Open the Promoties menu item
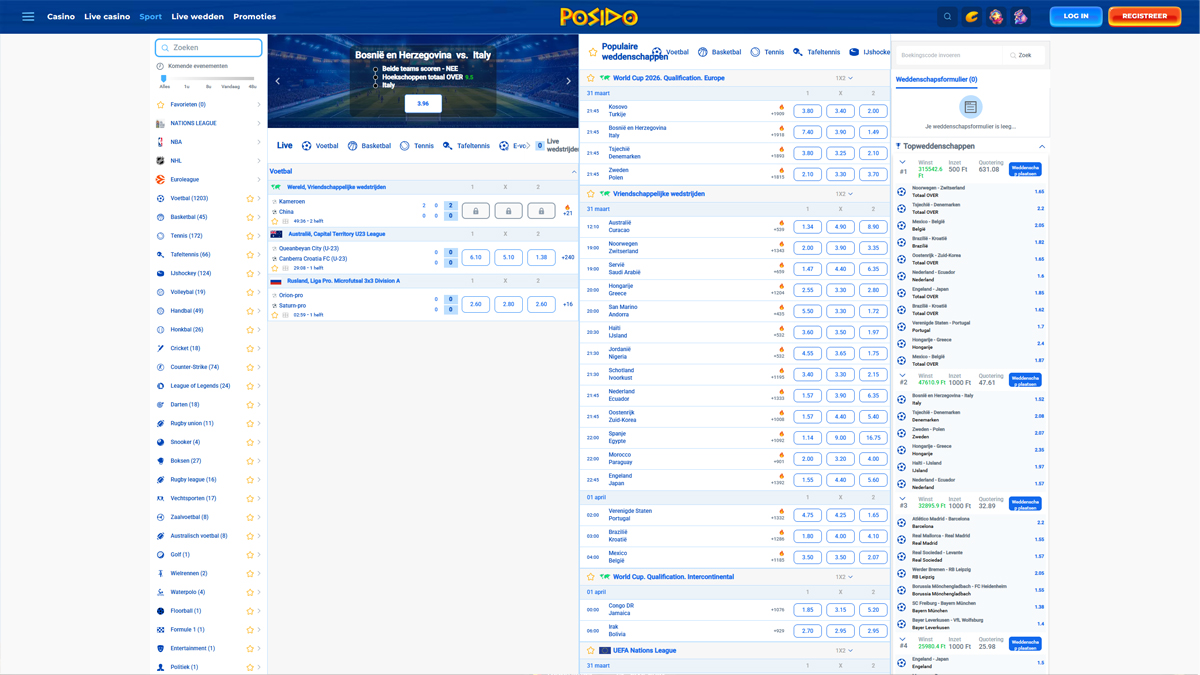1200x675 pixels. pos(254,17)
